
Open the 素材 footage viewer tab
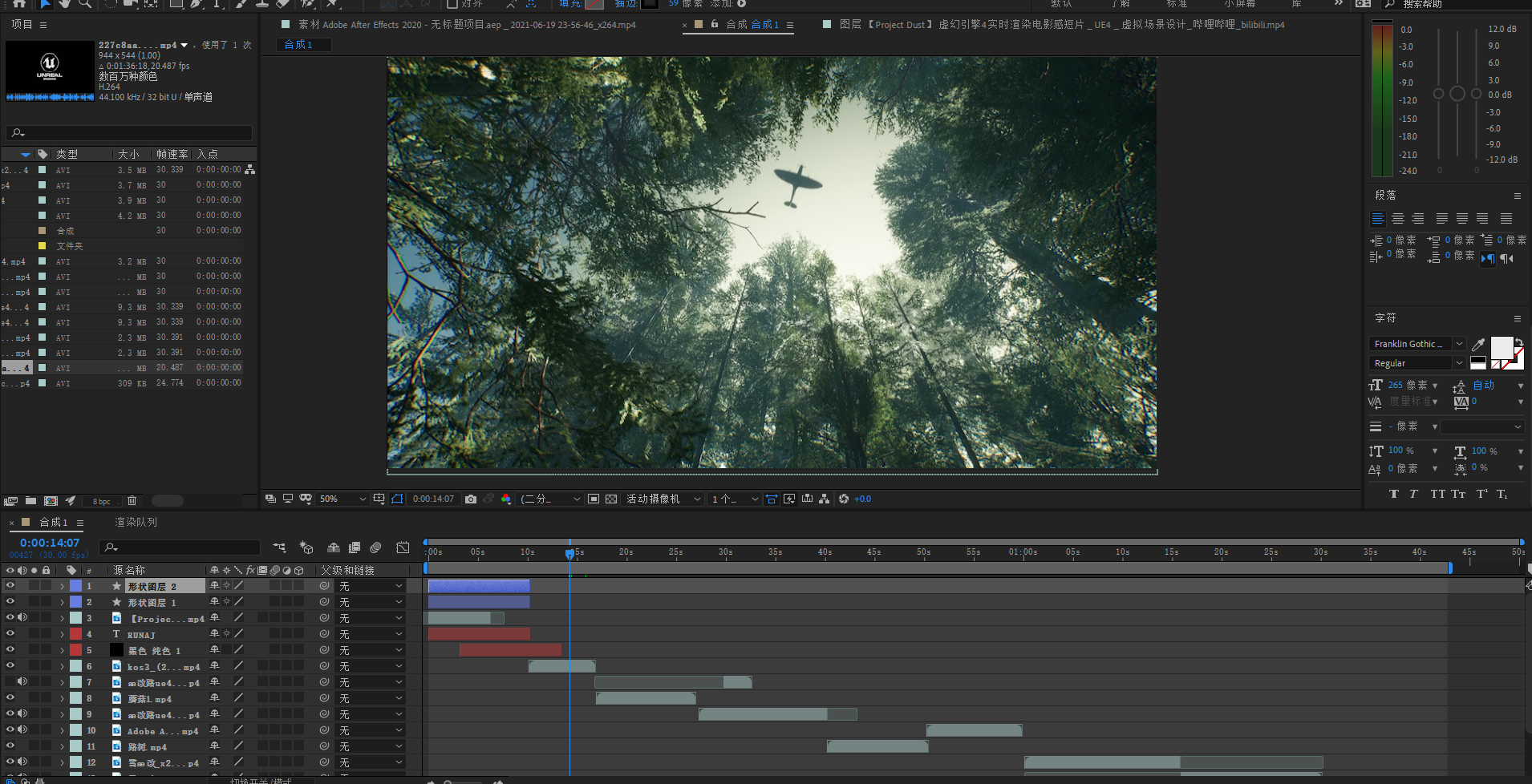467,25
